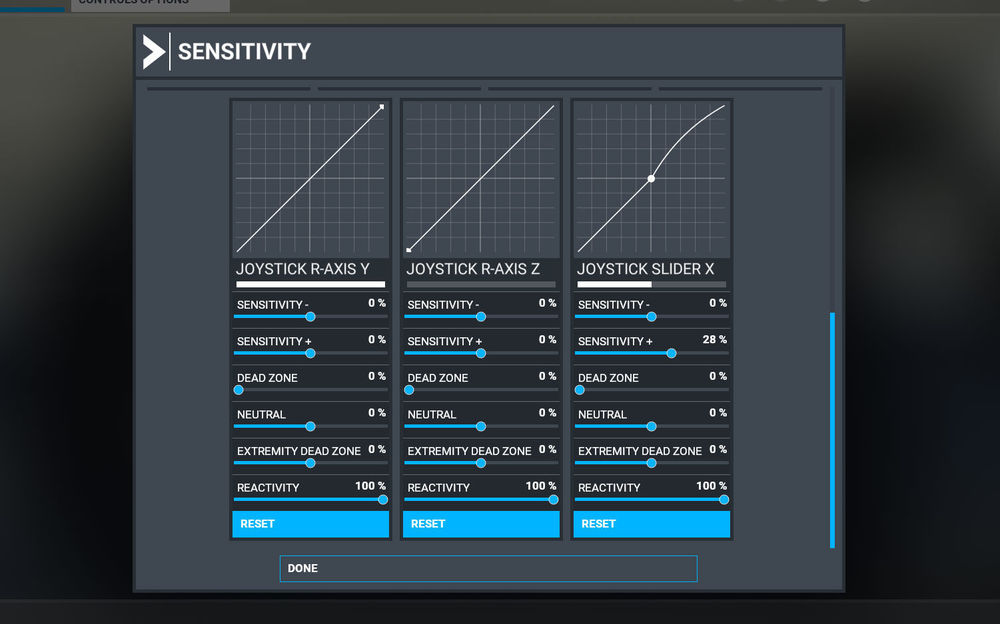The width and height of the screenshot is (1000, 624).
Task: Click Extremity Dead Zone slider of R-Axis Y
Action: point(310,463)
